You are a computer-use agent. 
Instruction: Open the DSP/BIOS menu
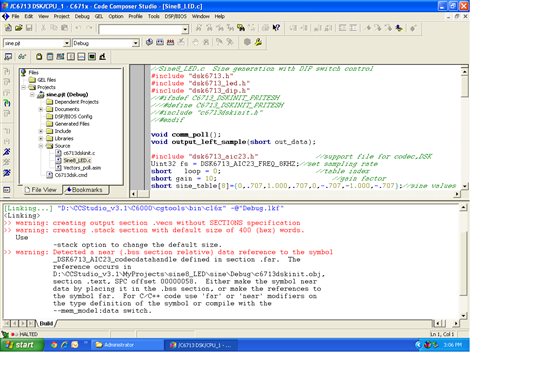[175, 16]
